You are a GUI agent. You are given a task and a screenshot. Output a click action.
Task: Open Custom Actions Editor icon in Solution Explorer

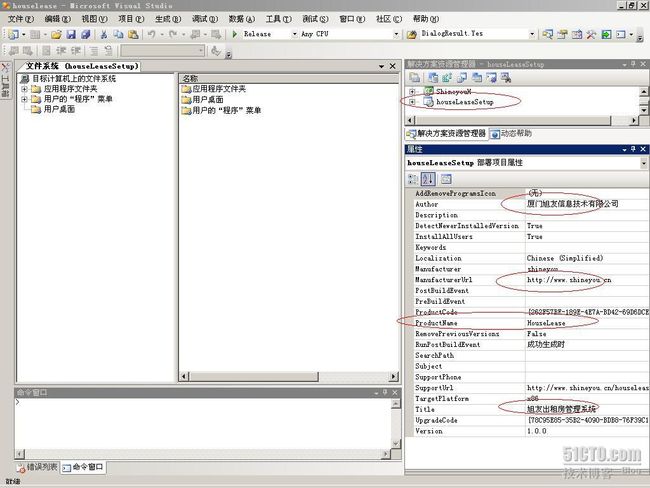coord(491,77)
